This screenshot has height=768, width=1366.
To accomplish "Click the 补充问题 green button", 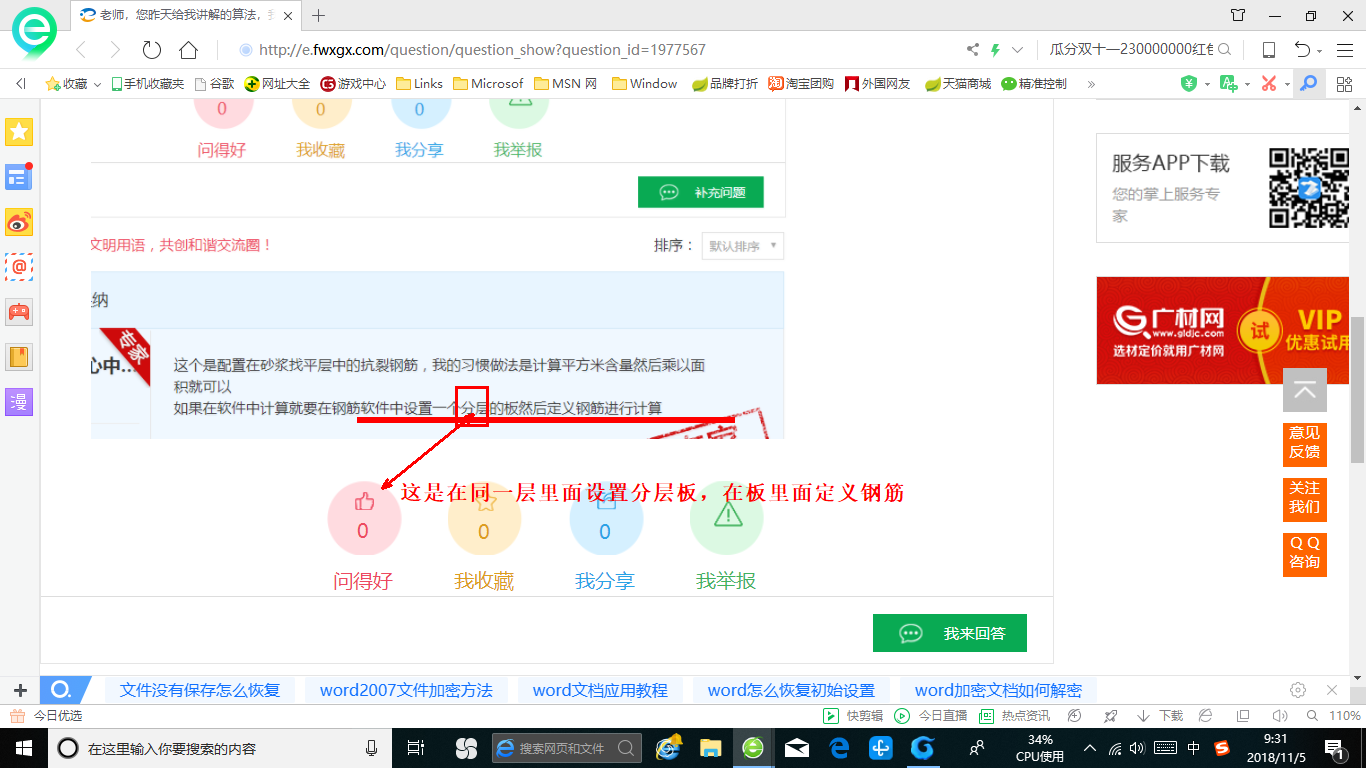I will click(x=700, y=192).
